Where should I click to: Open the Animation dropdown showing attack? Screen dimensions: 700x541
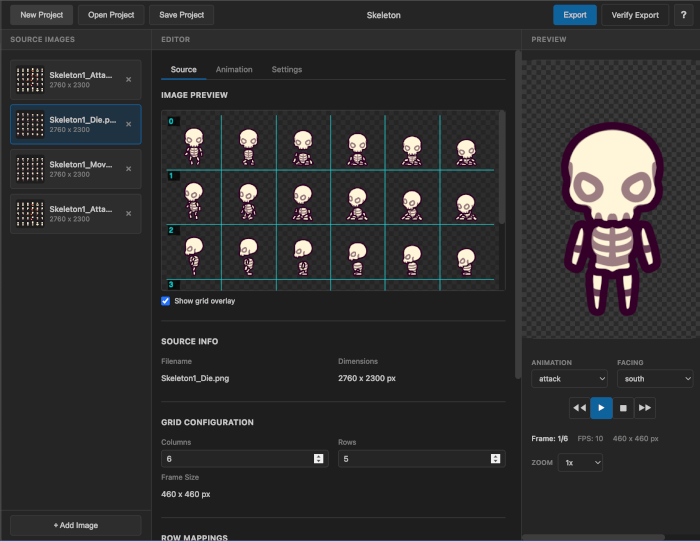569,379
